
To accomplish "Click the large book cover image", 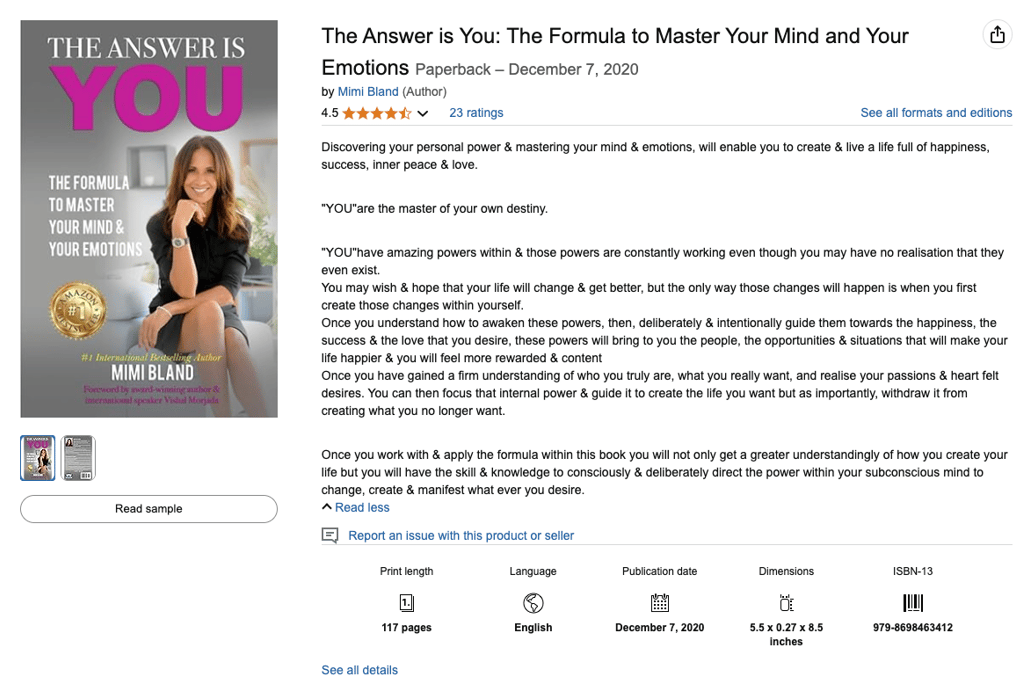I will 149,219.
